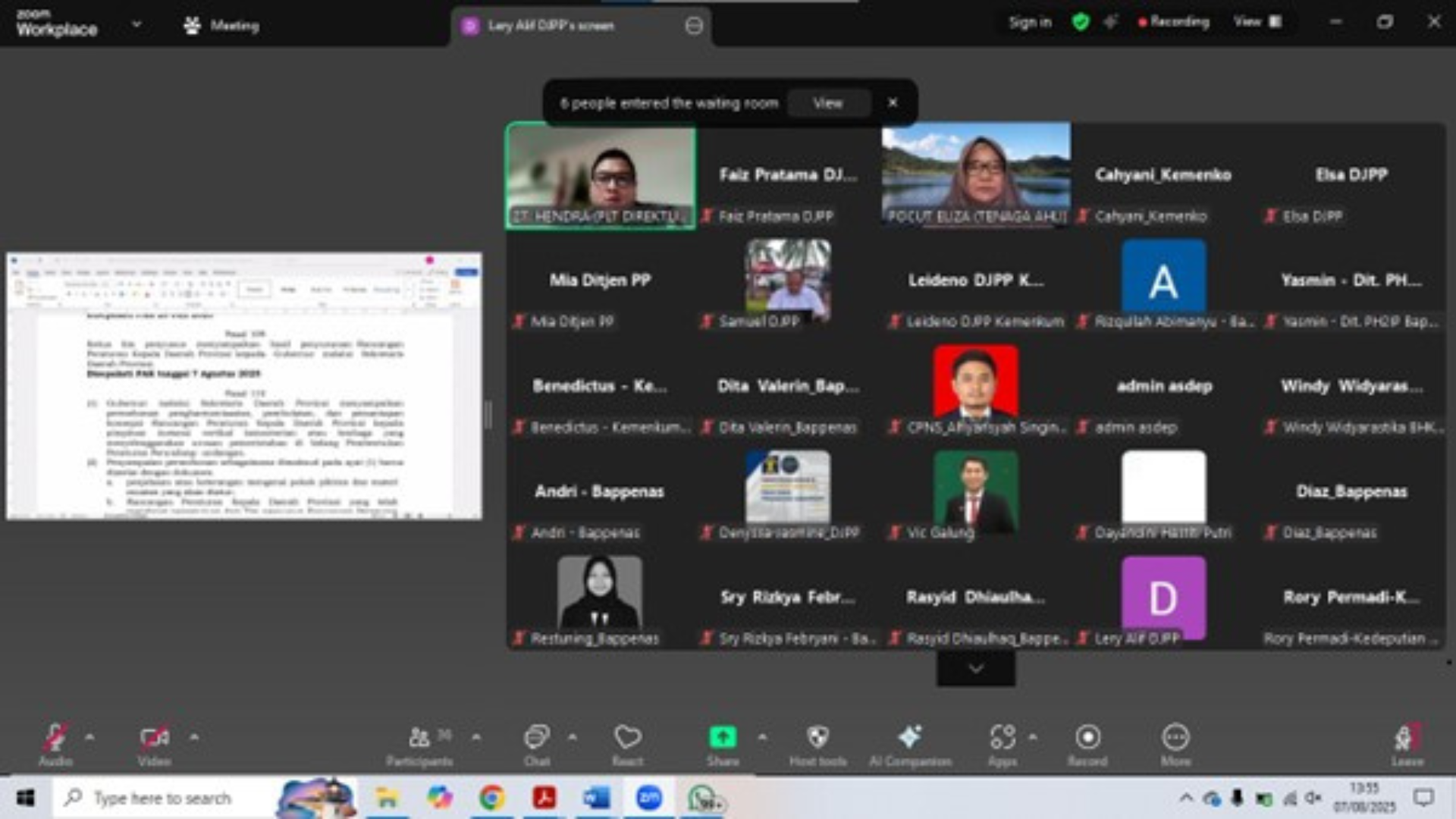Switch to Zoom taskbar icon
Image resolution: width=1456 pixels, height=819 pixels.
coord(649,798)
